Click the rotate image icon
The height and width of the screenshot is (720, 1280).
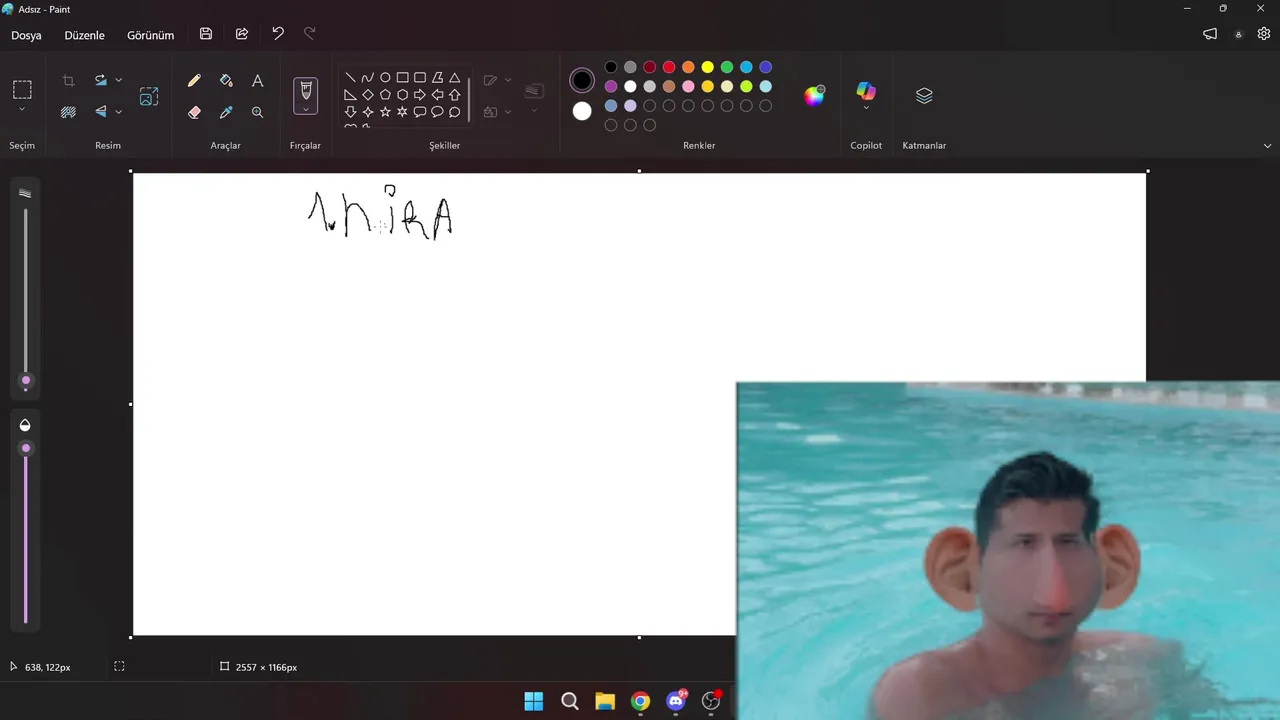point(100,80)
